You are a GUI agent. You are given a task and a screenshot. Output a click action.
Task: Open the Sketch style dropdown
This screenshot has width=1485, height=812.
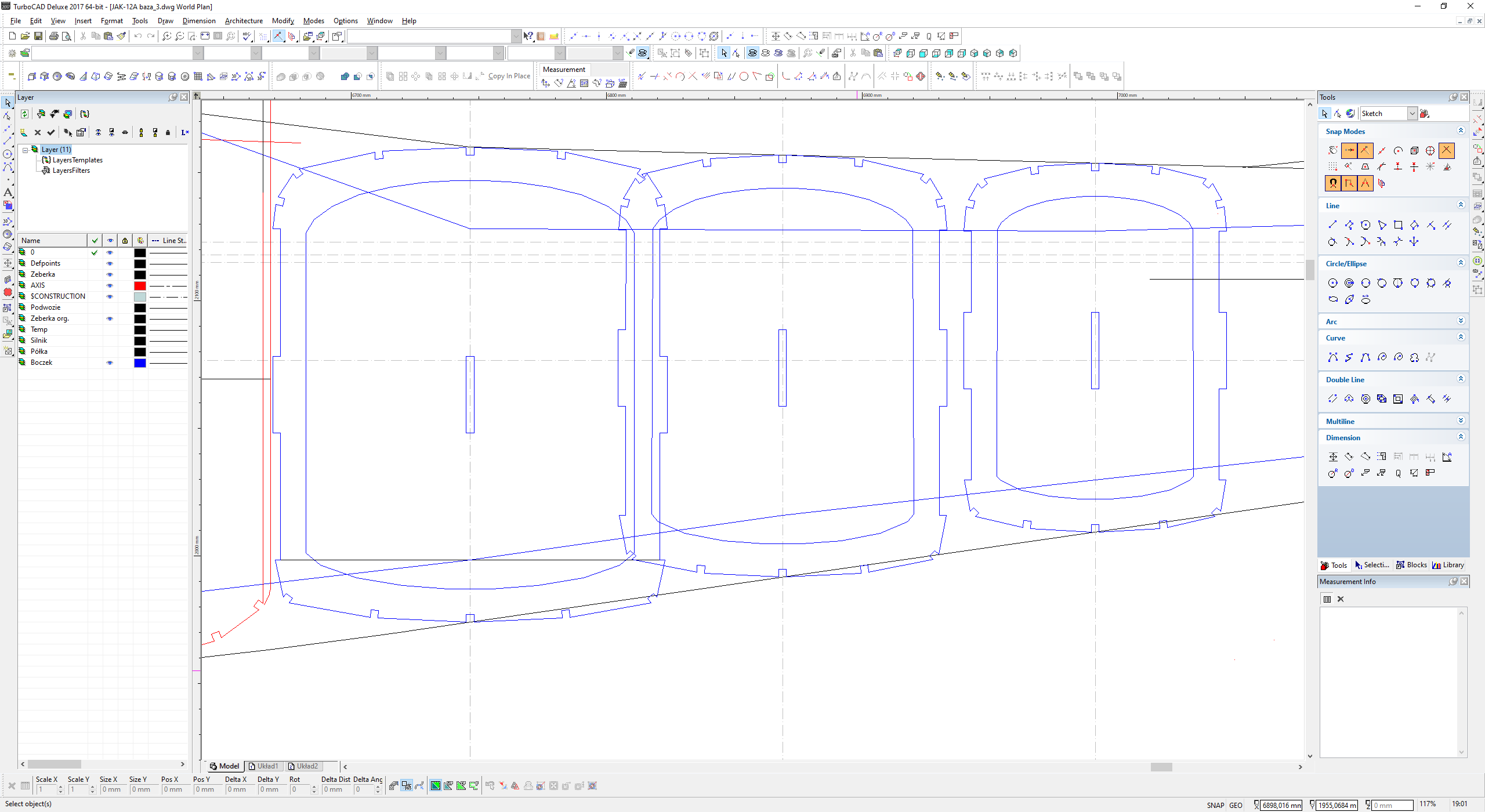[1412, 114]
